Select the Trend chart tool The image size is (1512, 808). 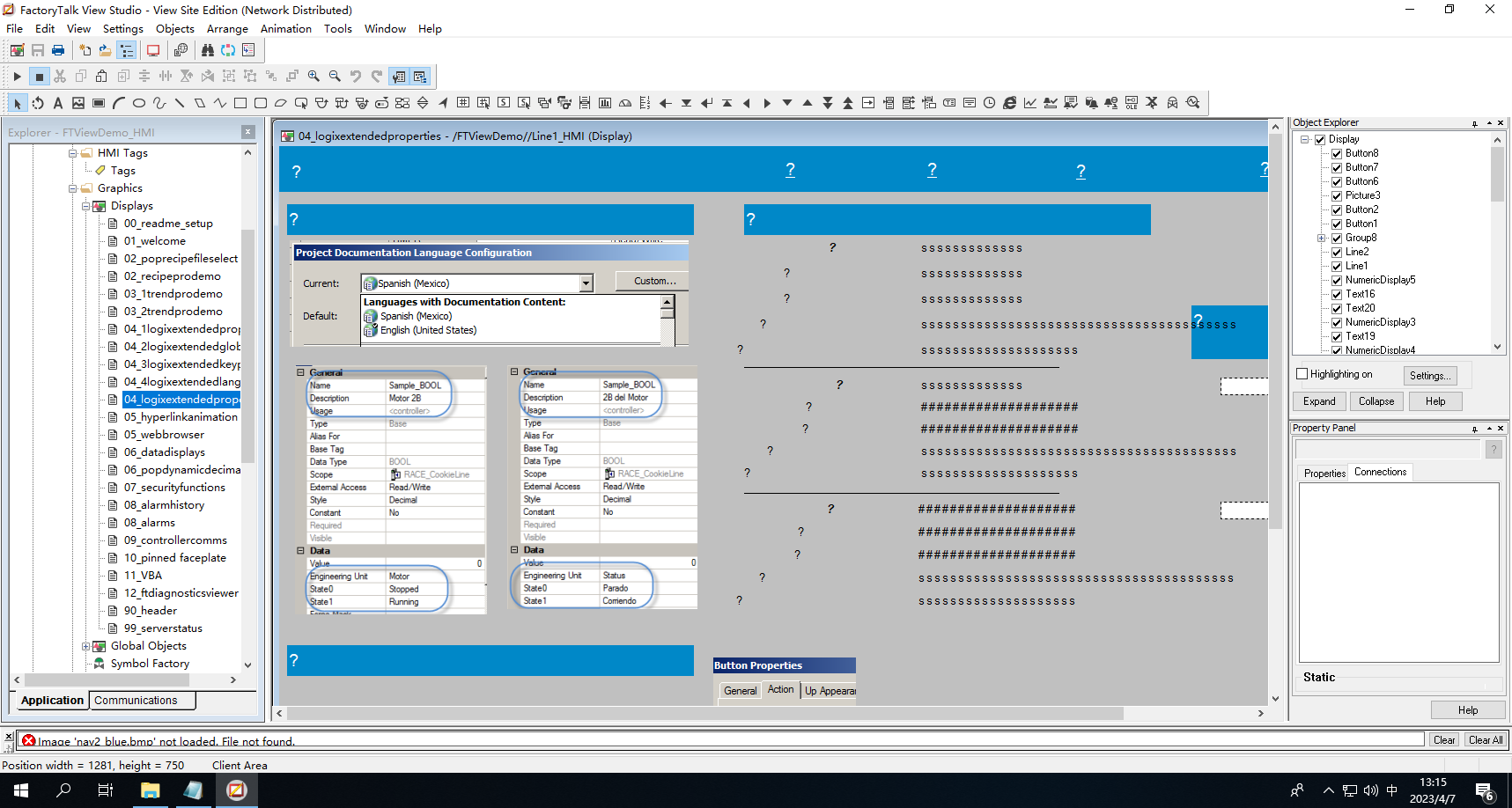[x=1030, y=103]
